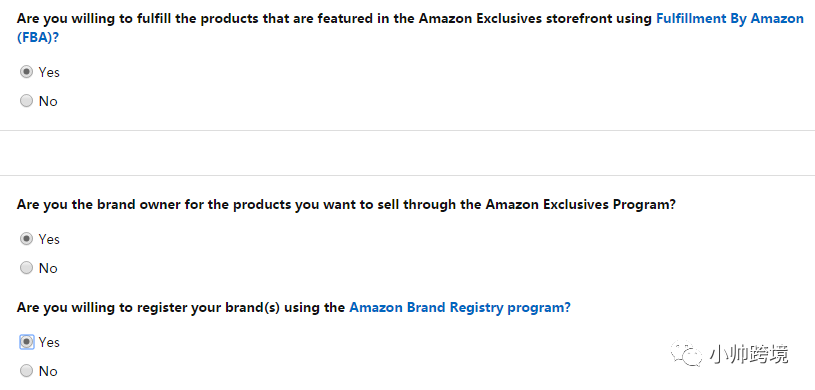Select Yes radio for FBA fulfillment question

[x=27, y=72]
